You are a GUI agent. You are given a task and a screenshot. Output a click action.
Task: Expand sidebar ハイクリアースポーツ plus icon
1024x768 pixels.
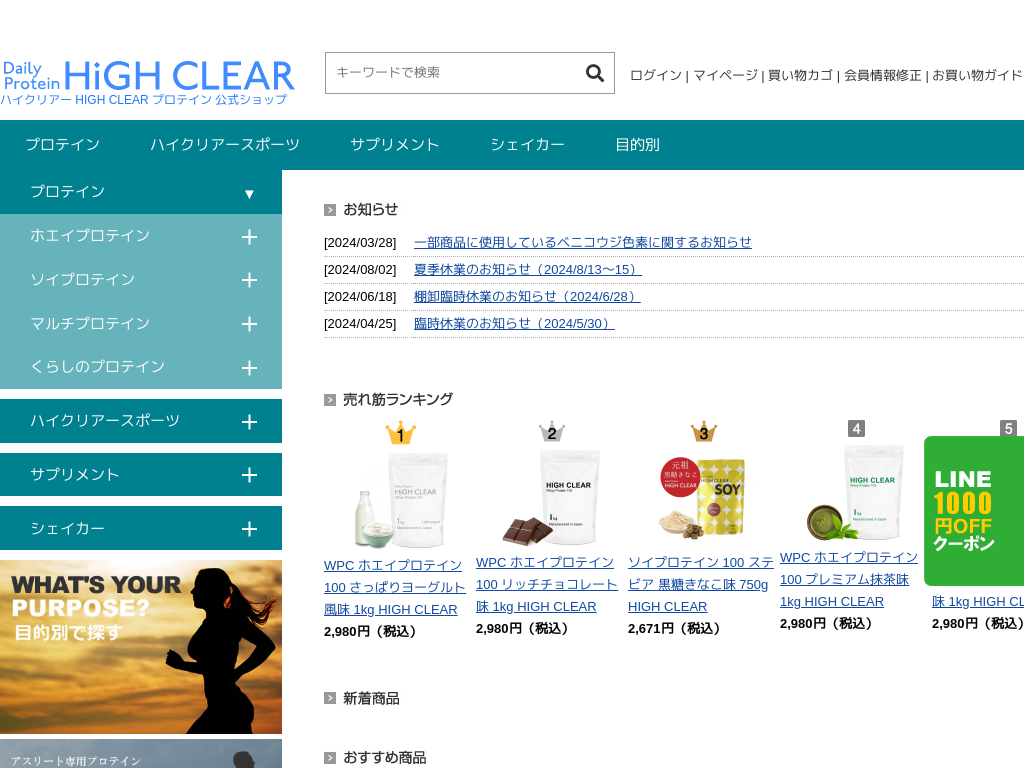249,422
